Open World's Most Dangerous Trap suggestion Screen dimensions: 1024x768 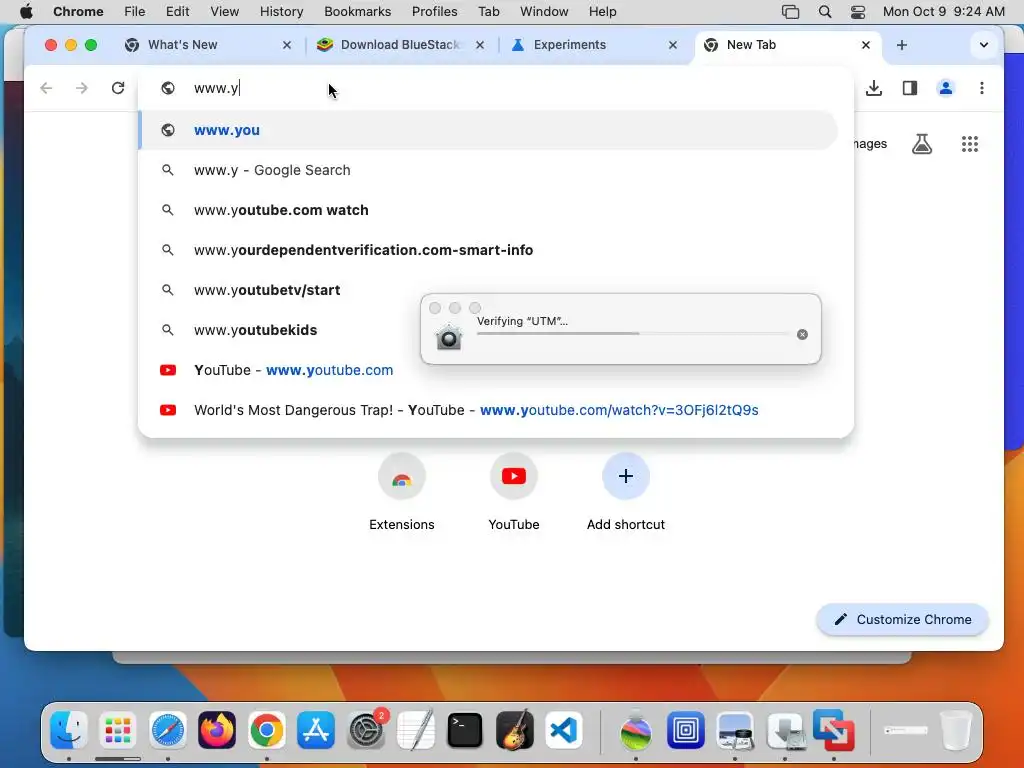click(x=488, y=410)
